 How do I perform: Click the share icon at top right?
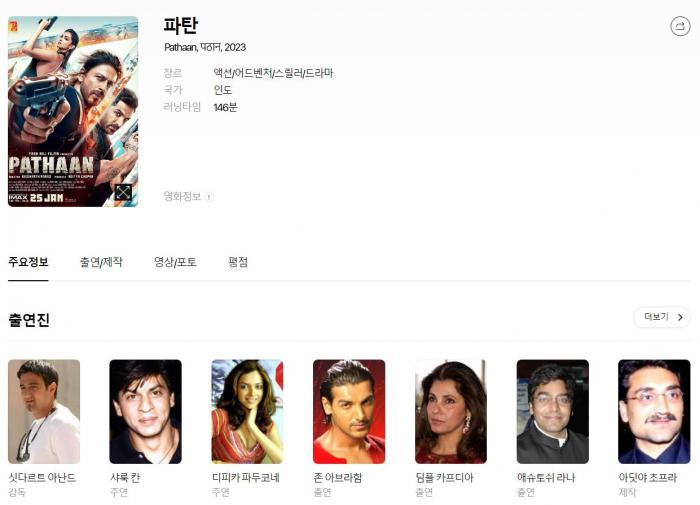(680, 26)
